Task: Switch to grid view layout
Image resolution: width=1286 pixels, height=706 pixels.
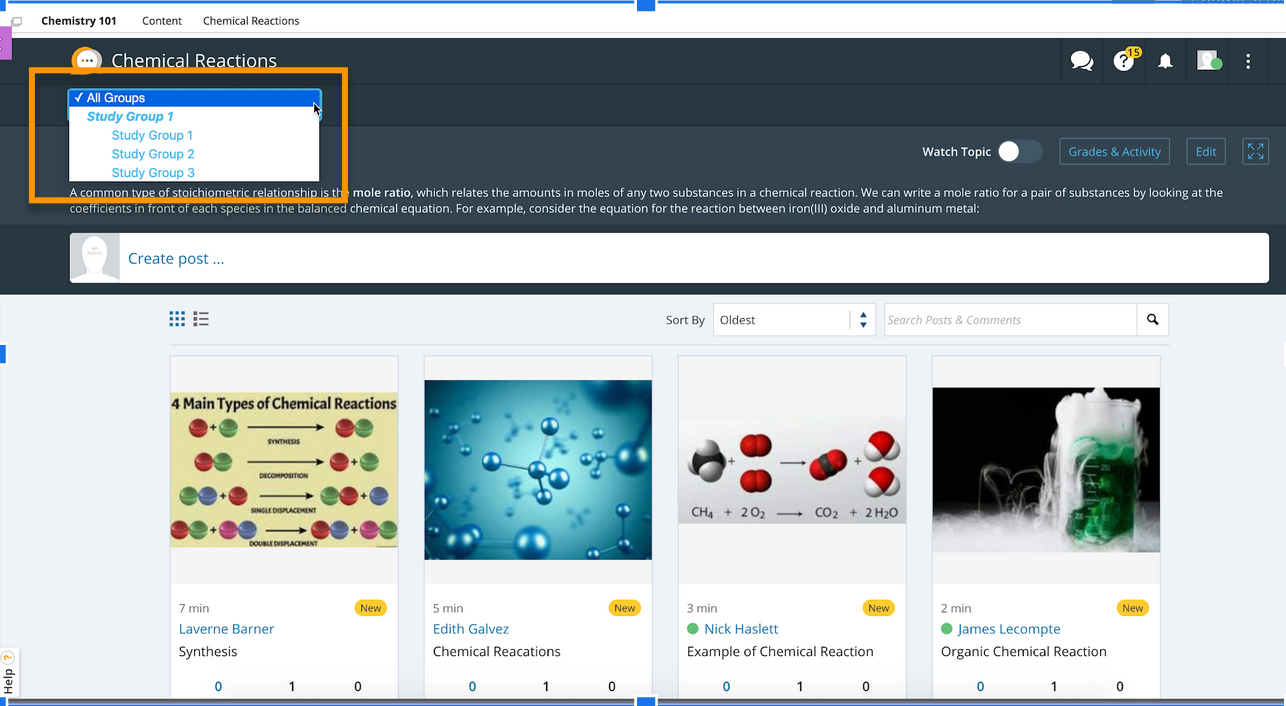Action: 177,319
